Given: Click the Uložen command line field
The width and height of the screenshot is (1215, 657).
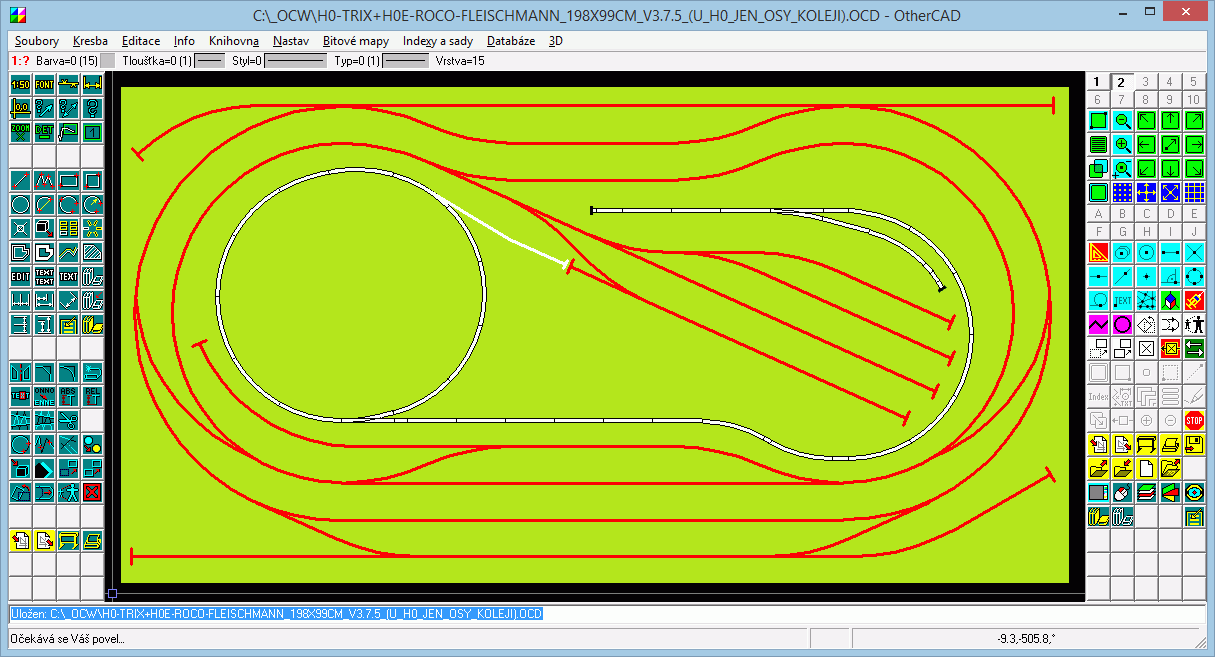Looking at the screenshot, I should coord(606,613).
